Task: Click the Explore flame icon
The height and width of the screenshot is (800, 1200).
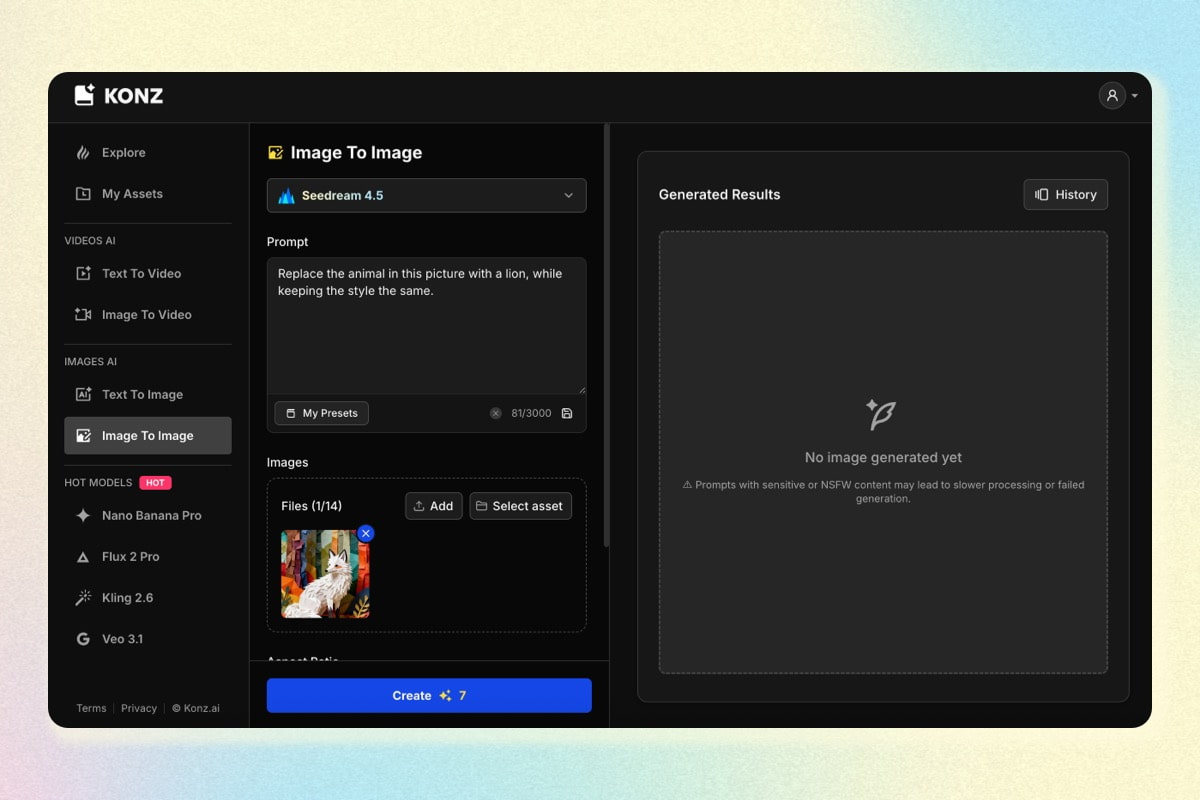Action: (83, 153)
